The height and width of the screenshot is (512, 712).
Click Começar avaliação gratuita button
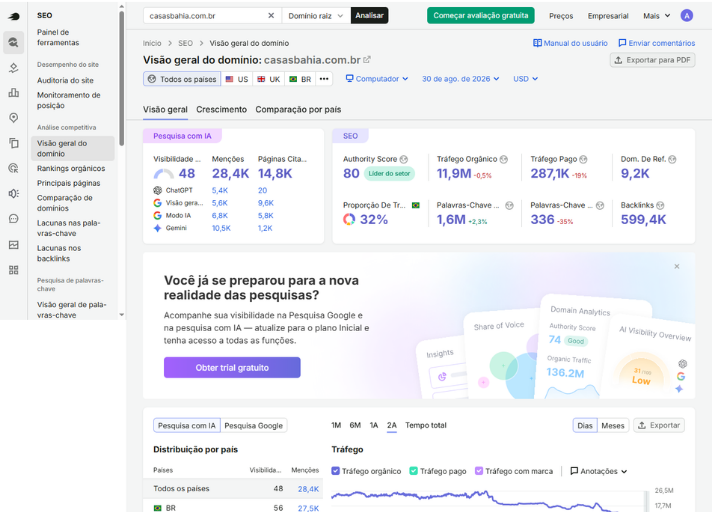point(480,15)
